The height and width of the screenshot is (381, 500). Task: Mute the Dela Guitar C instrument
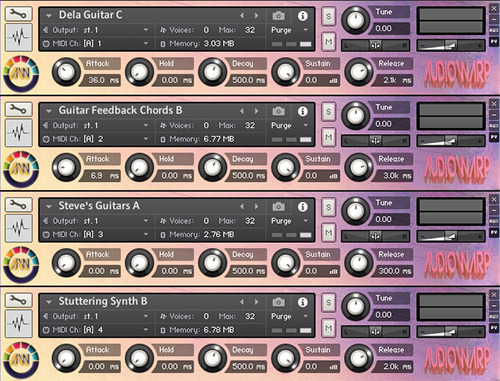click(x=329, y=42)
